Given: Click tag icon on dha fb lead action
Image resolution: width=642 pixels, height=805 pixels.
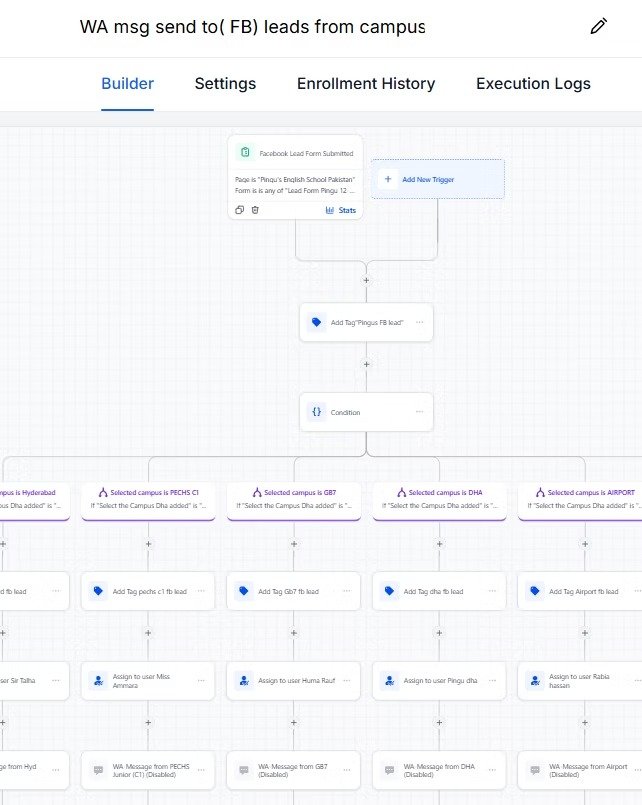Looking at the screenshot, I should (390, 591).
